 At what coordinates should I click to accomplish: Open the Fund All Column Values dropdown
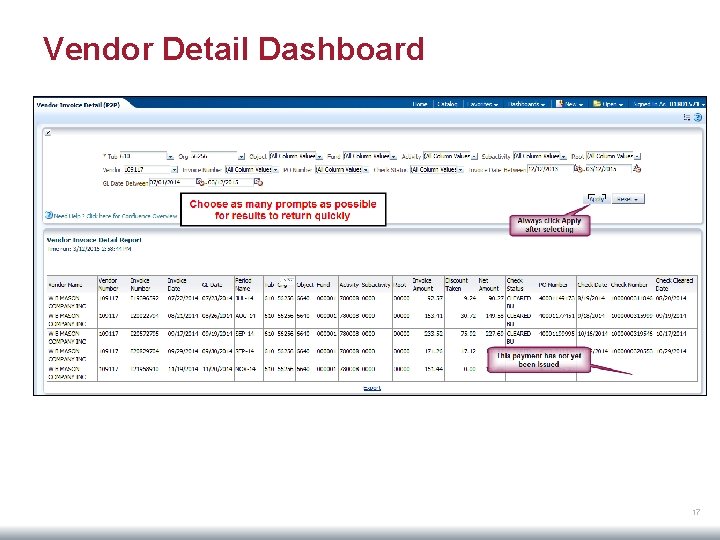pos(394,157)
